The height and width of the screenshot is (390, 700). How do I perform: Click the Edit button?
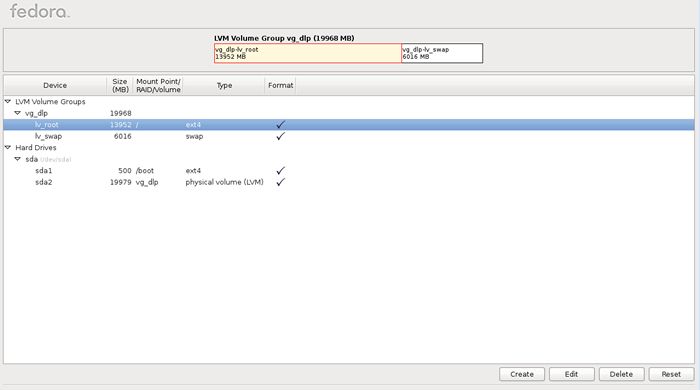pos(571,374)
